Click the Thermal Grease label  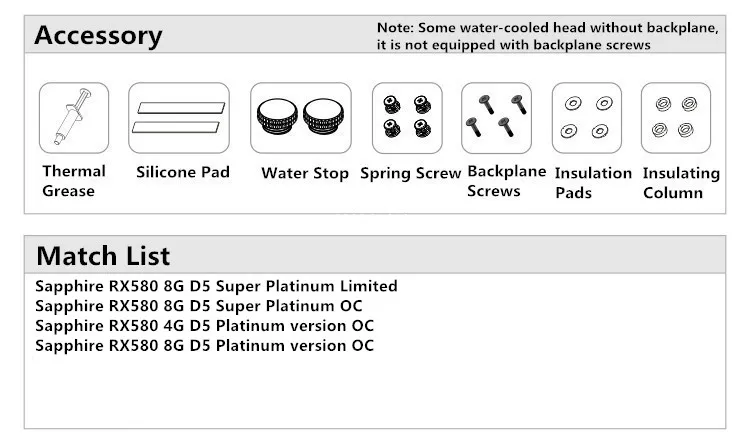(x=74, y=181)
